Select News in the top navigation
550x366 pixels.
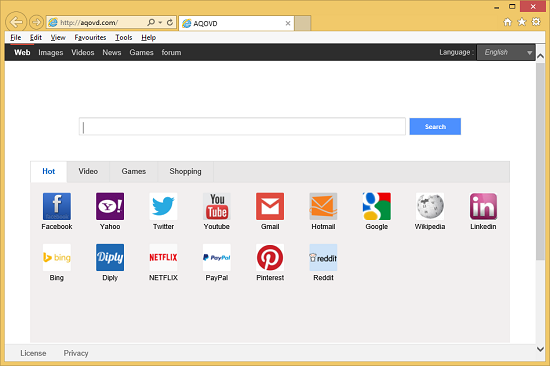click(112, 52)
